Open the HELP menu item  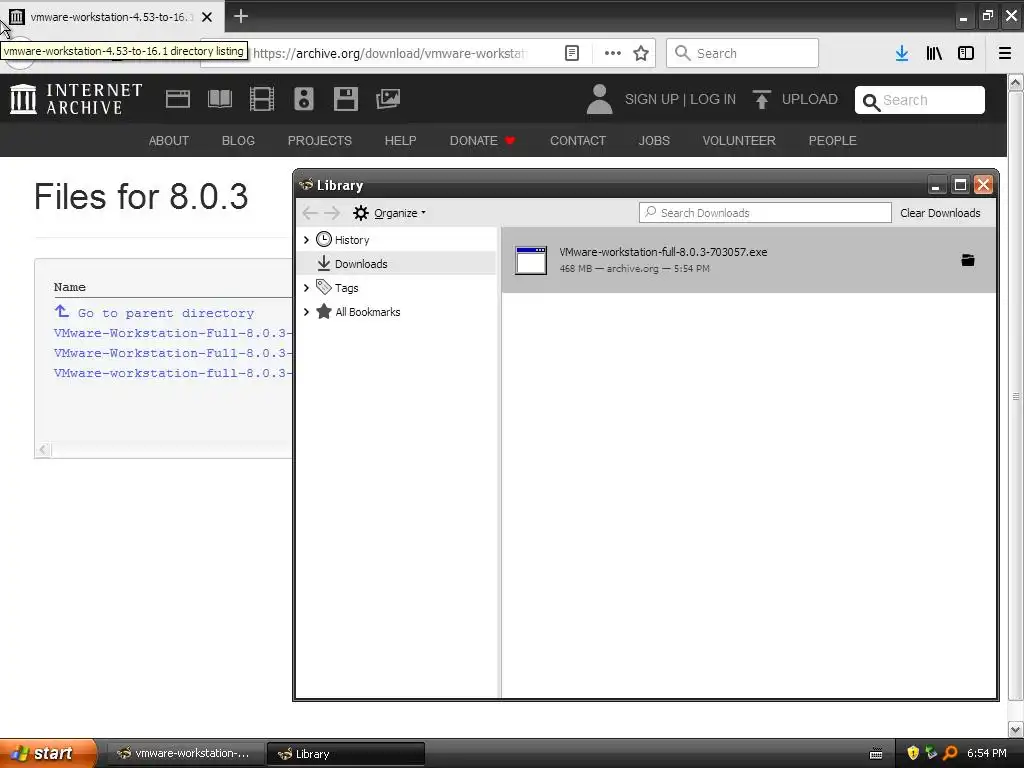(400, 140)
